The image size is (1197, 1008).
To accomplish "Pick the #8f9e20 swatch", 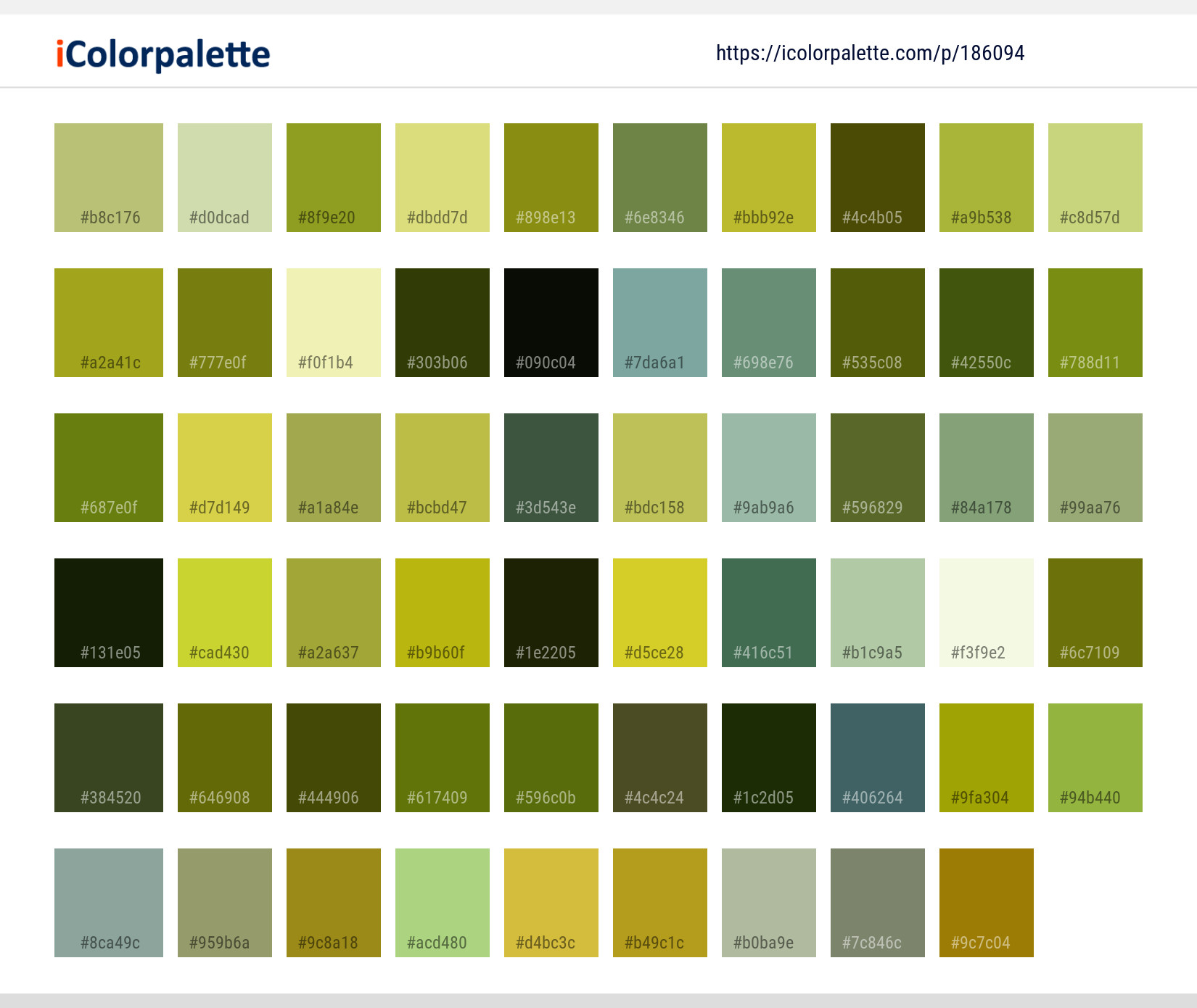I will [x=334, y=178].
